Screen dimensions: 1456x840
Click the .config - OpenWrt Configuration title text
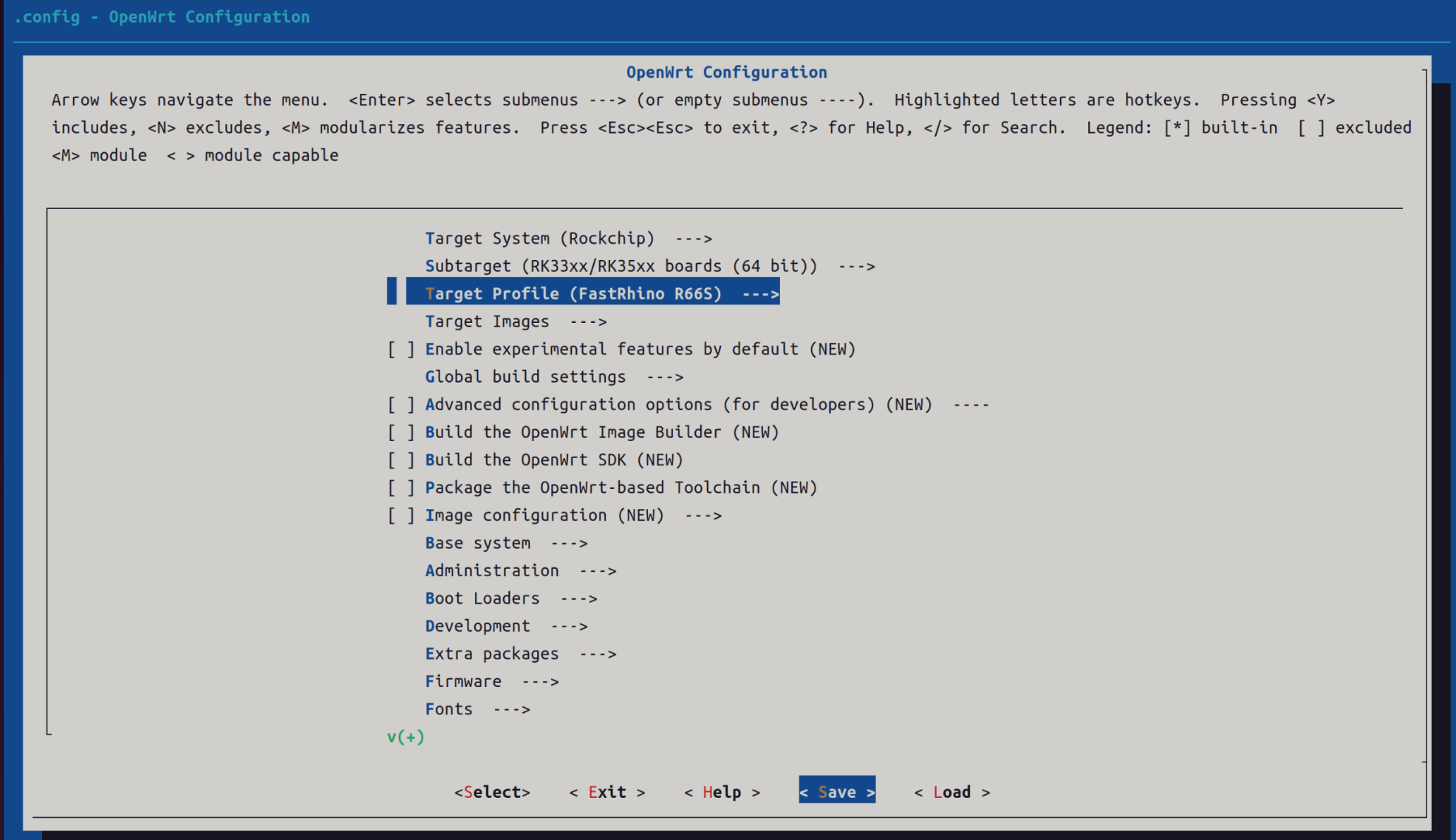(162, 17)
